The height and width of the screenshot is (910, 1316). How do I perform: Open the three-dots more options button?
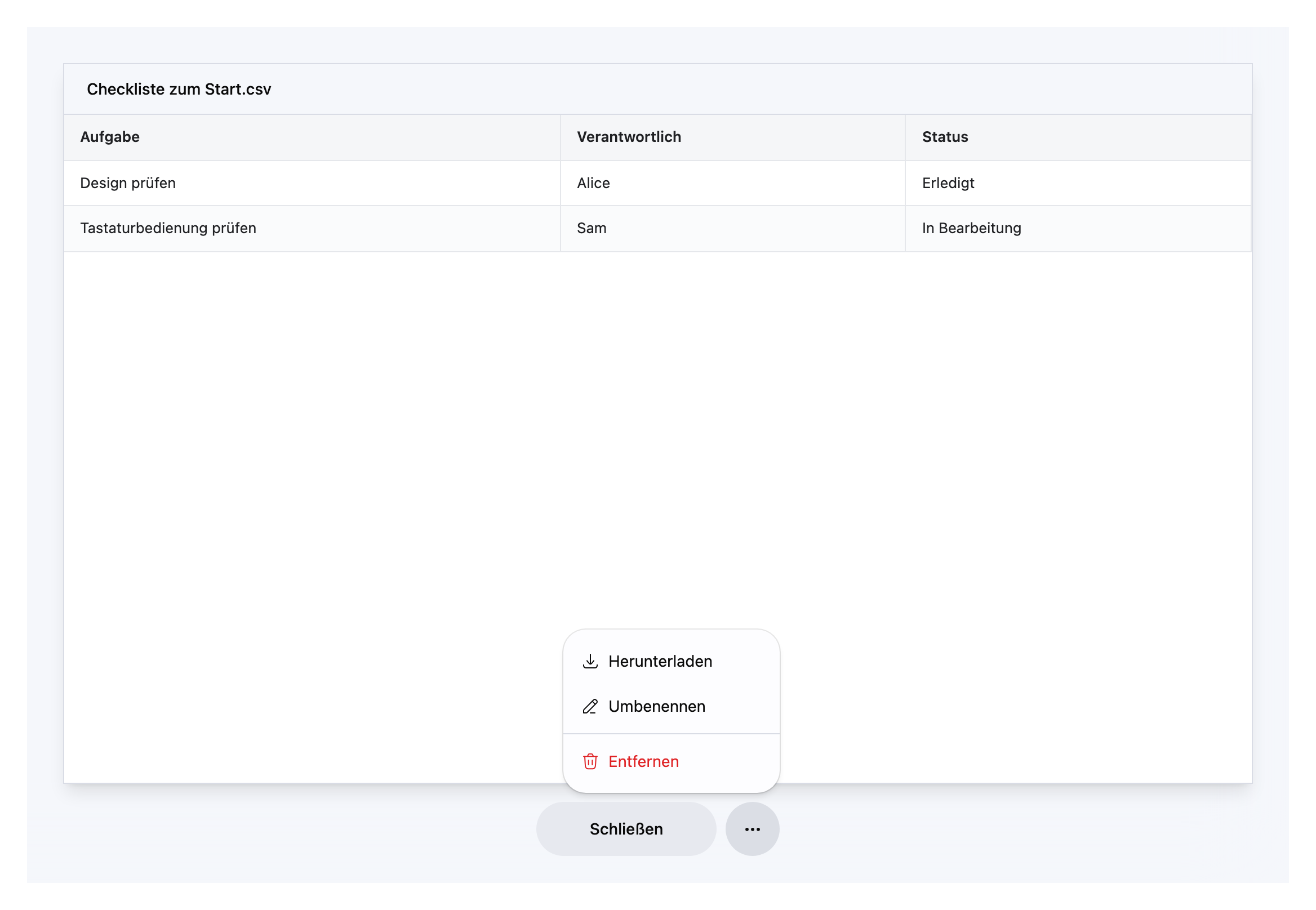(753, 829)
